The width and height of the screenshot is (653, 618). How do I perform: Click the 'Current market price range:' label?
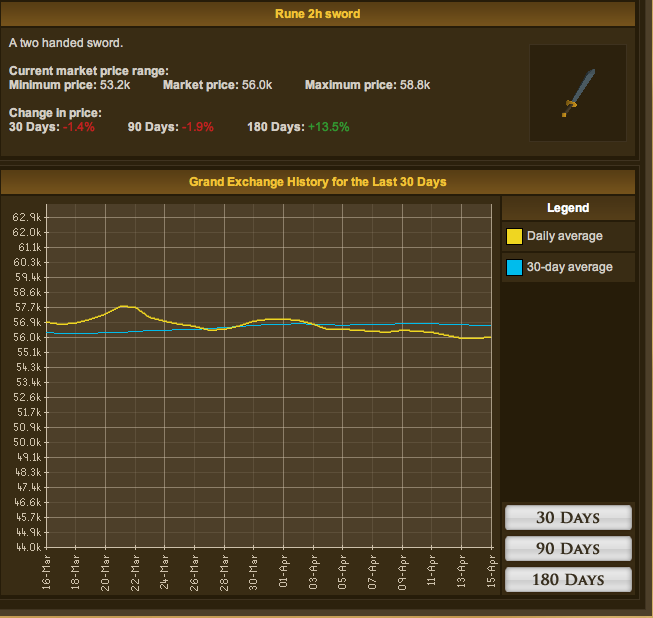[89, 71]
